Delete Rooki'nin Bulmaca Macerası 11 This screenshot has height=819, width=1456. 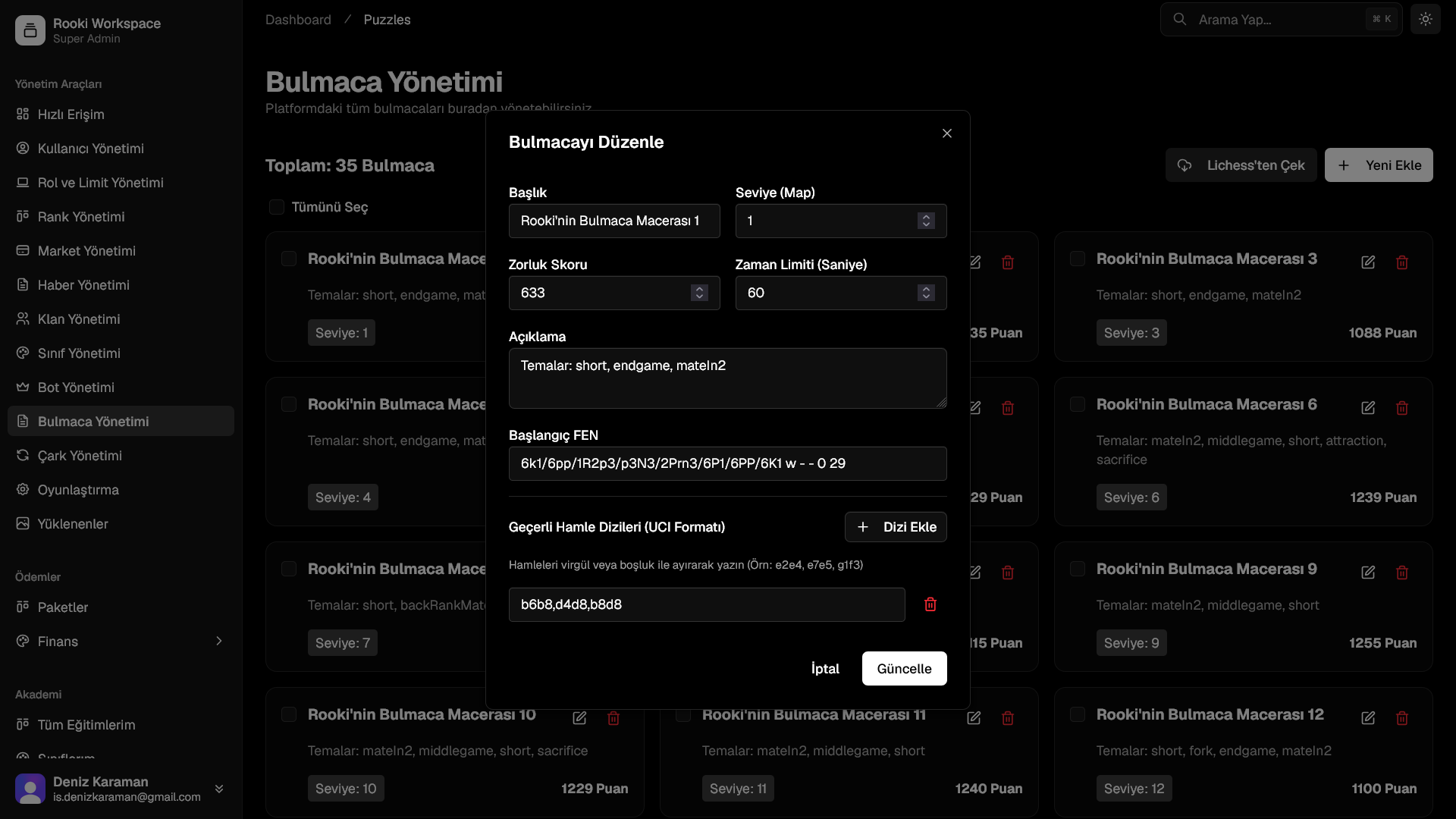[1008, 718]
